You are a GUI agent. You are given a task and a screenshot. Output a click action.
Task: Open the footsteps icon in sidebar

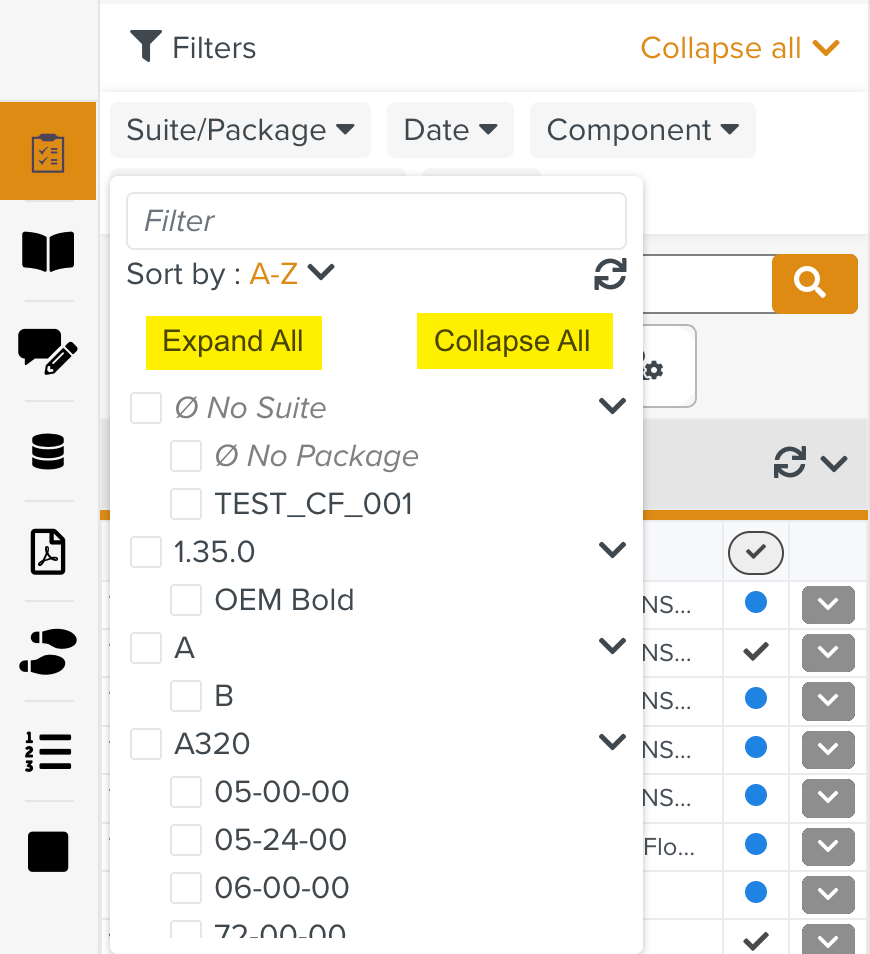pyautogui.click(x=48, y=652)
